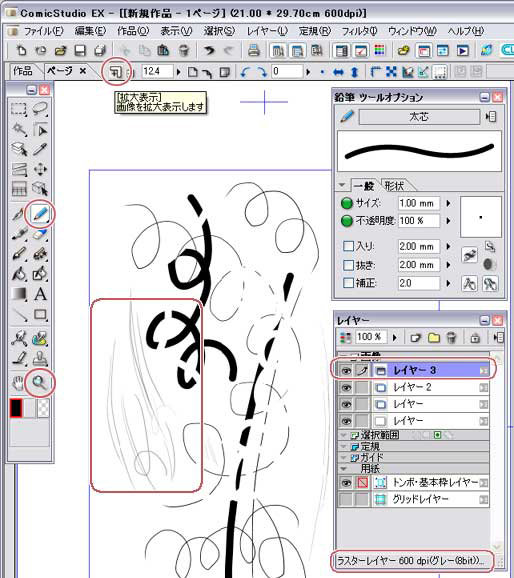Click the lock layer icon
The height and width of the screenshot is (578, 514).
click(x=475, y=338)
